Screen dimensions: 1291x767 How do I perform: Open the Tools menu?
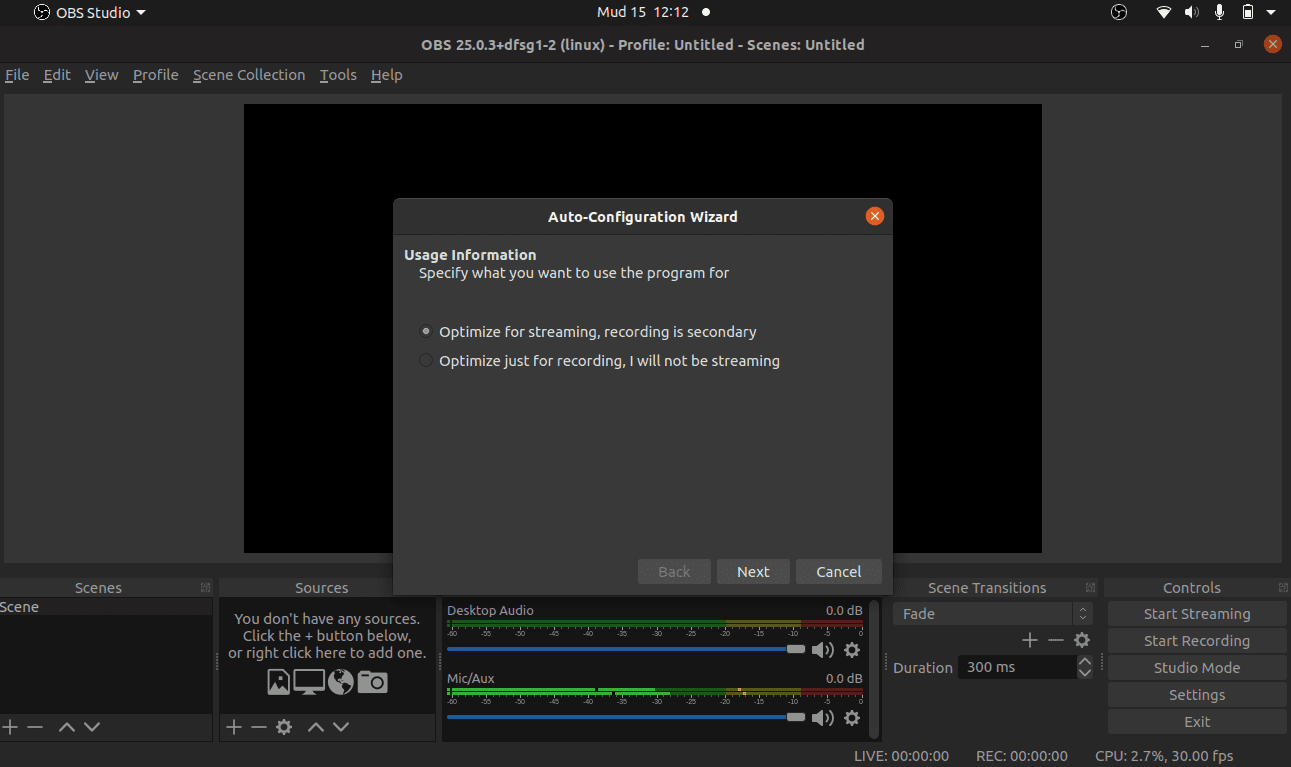[338, 75]
